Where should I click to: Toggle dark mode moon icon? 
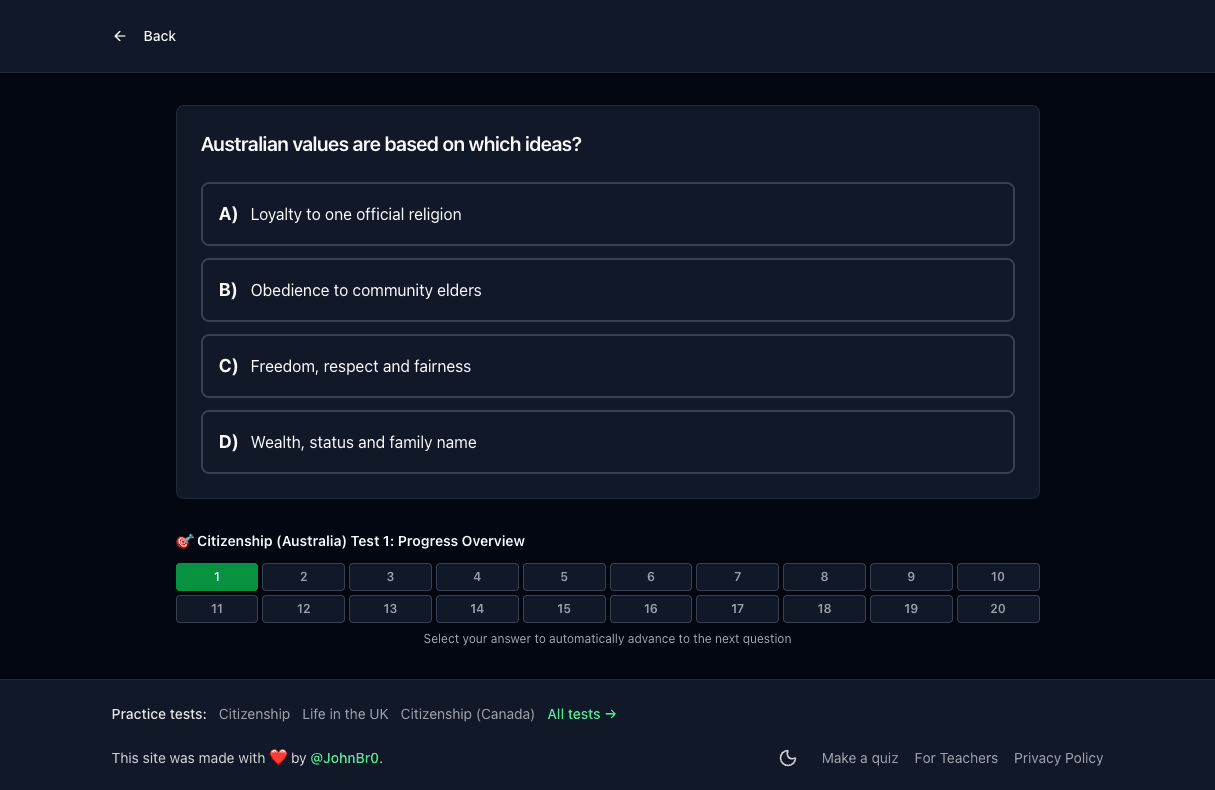pyautogui.click(x=788, y=758)
